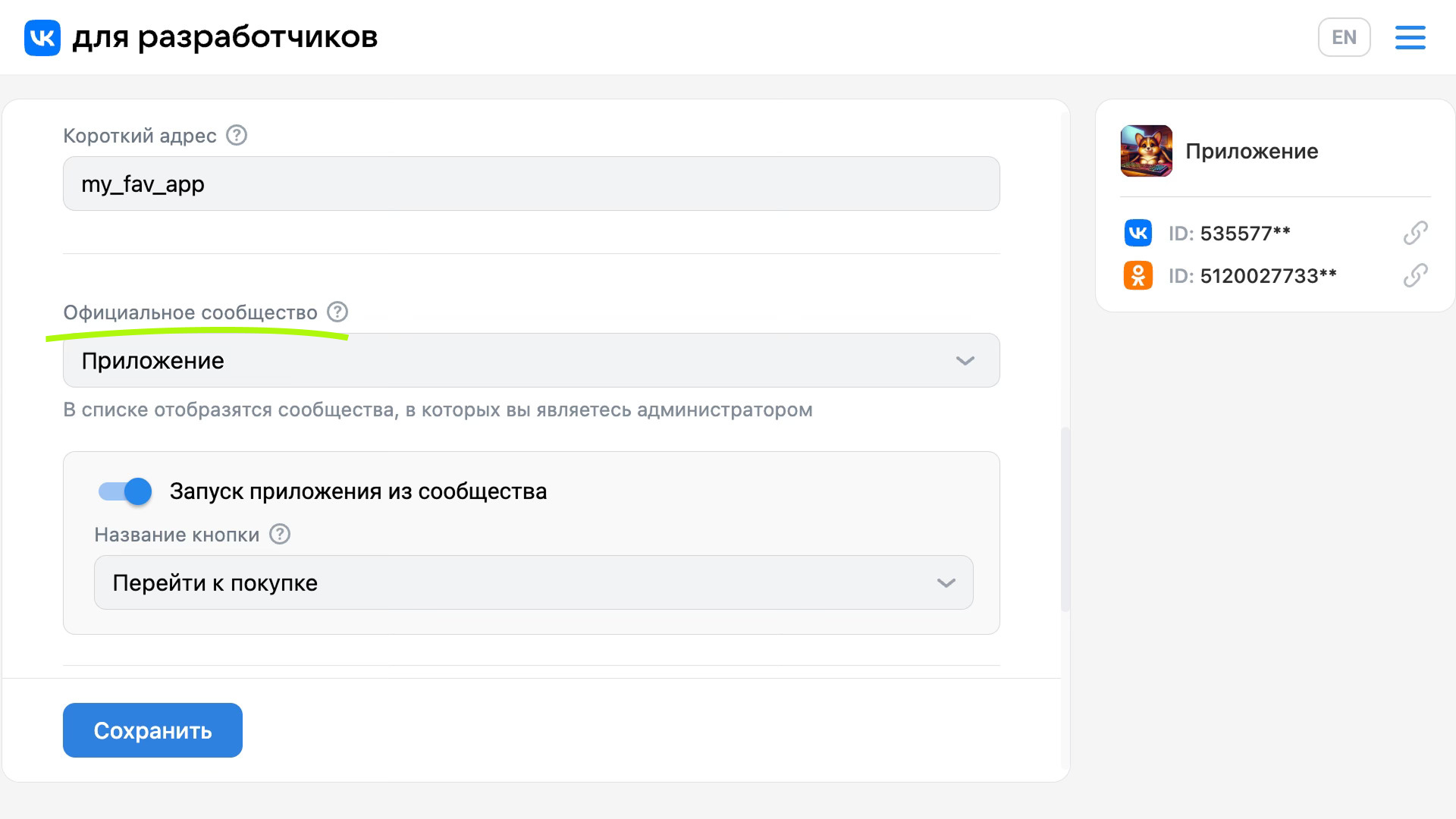The image size is (1456, 819).
Task: Select the VK platform icon beside ID 535577**
Action: (x=1137, y=233)
